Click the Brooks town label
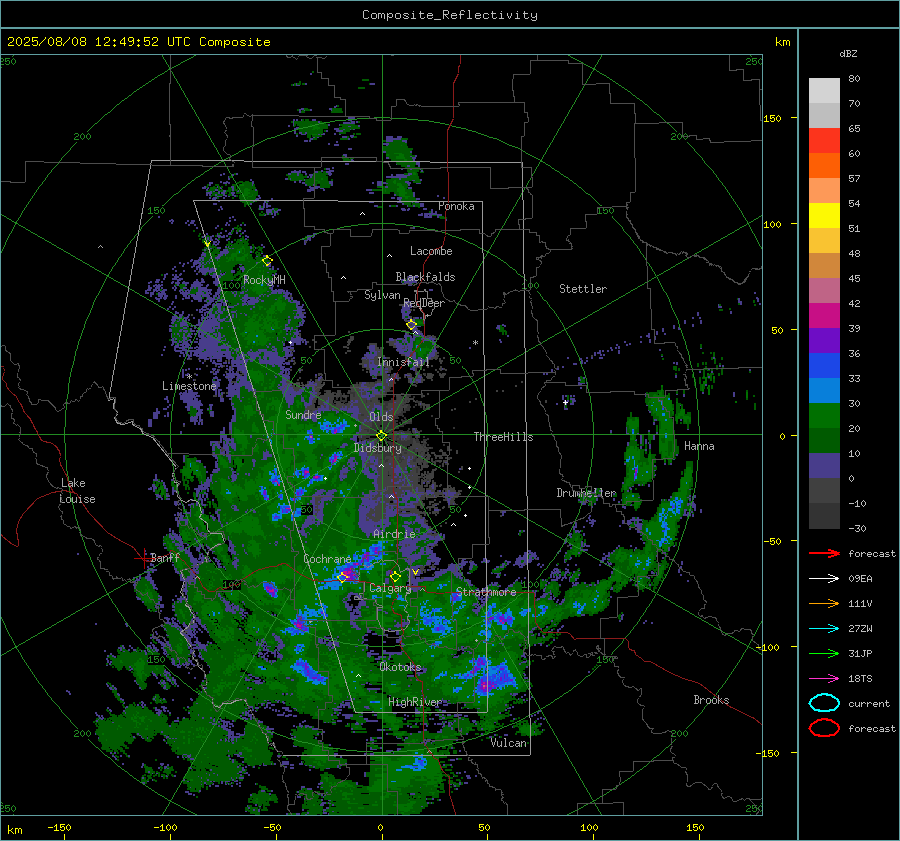900x841 pixels. pos(711,700)
